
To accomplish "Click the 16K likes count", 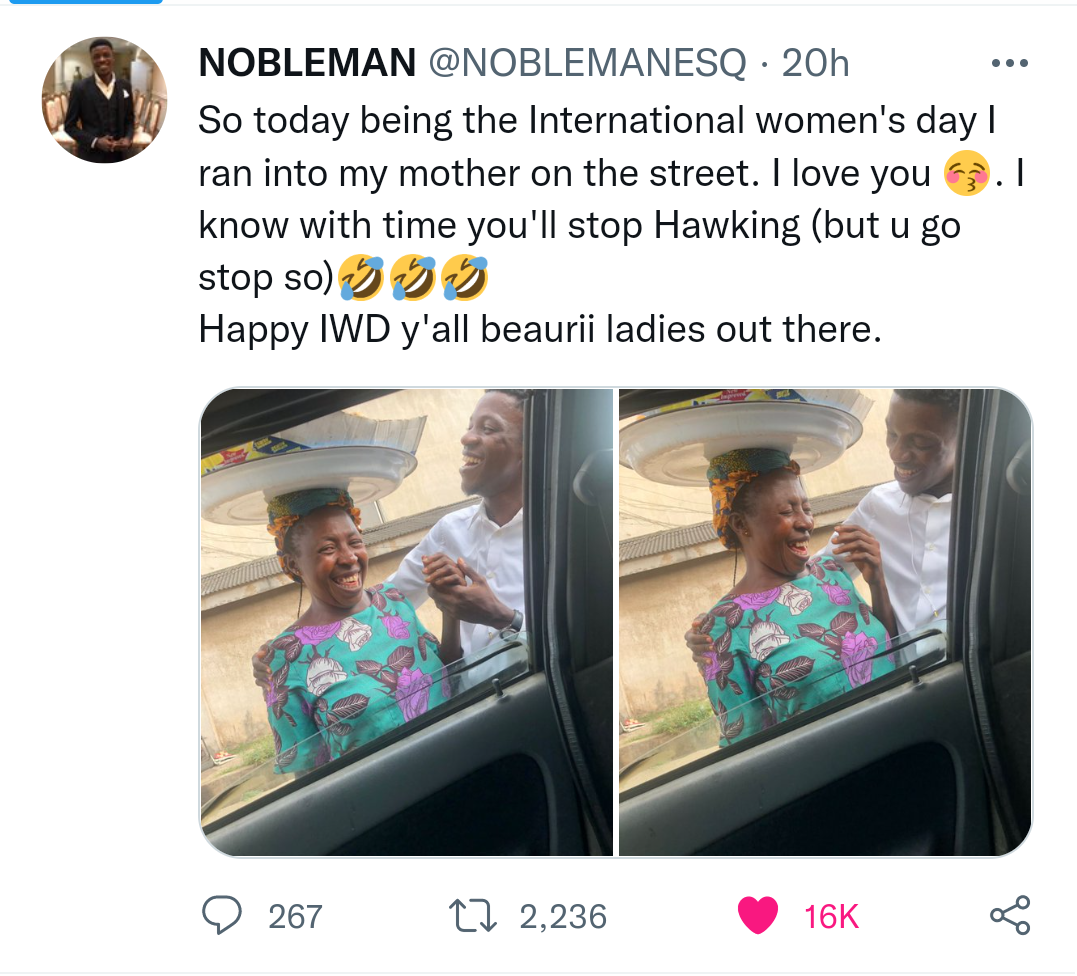I will tap(831, 916).
